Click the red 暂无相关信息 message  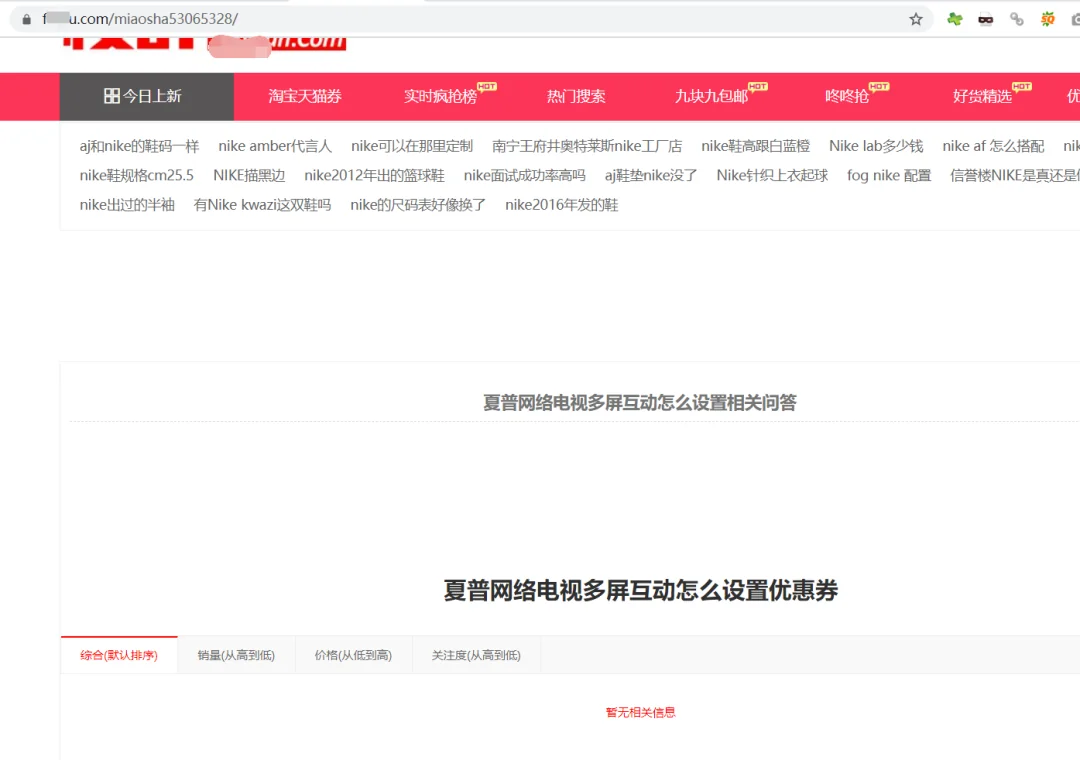click(641, 712)
